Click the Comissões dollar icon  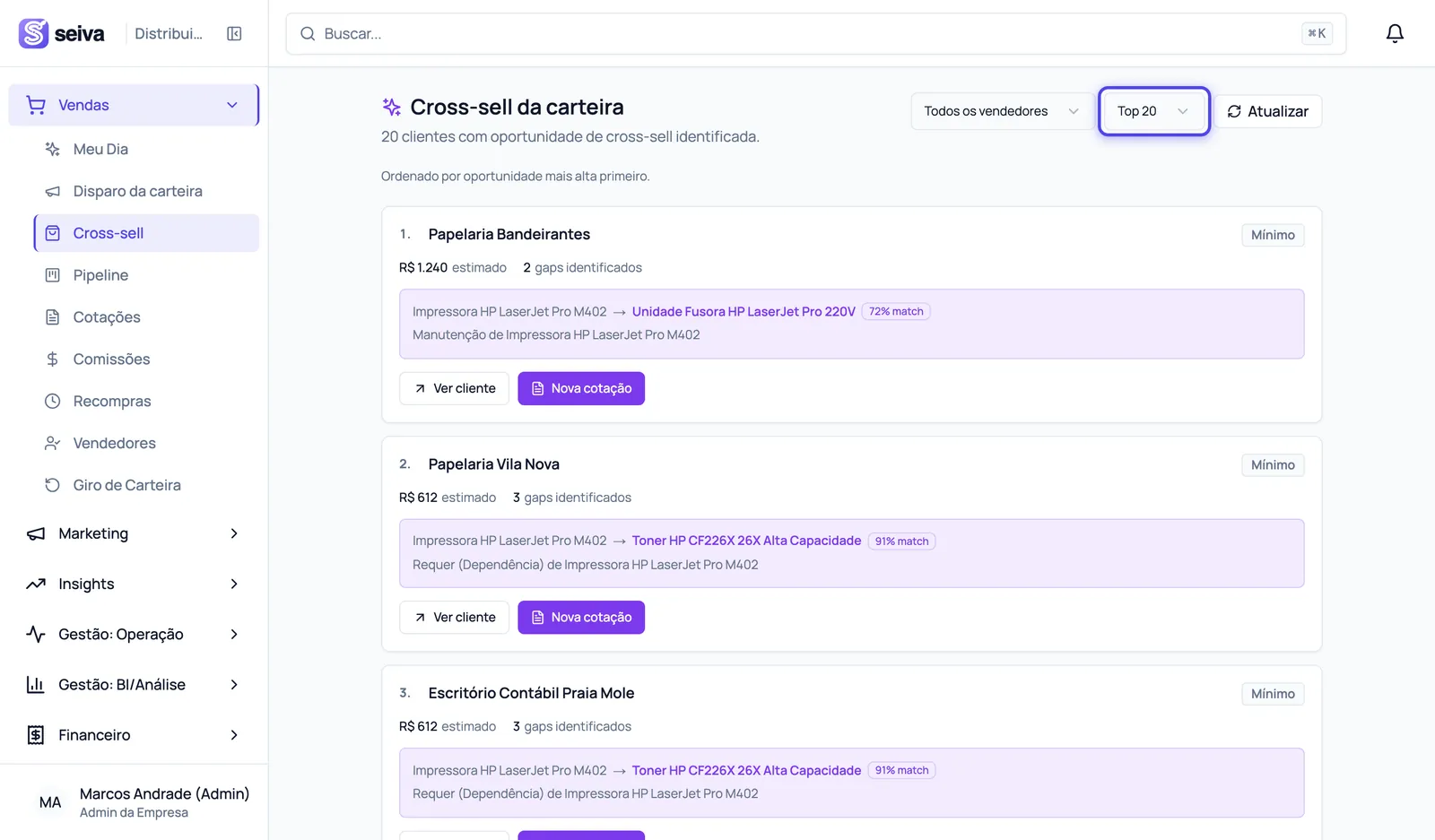(53, 359)
